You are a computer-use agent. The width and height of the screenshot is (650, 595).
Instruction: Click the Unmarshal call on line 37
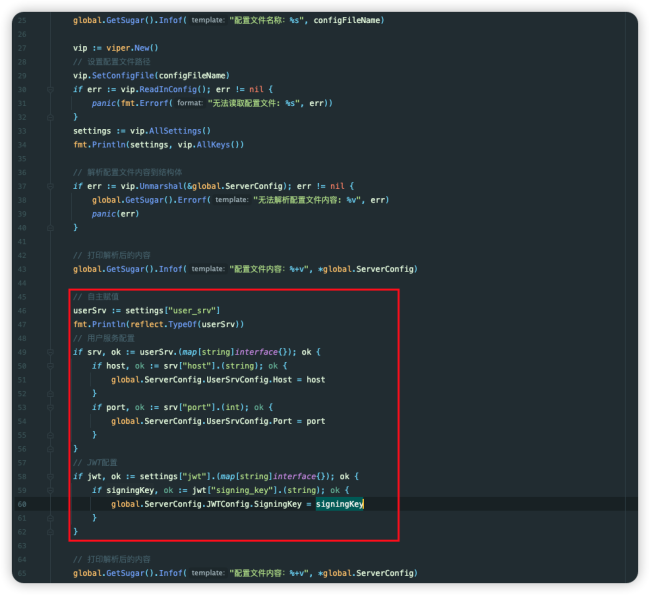coord(161,186)
